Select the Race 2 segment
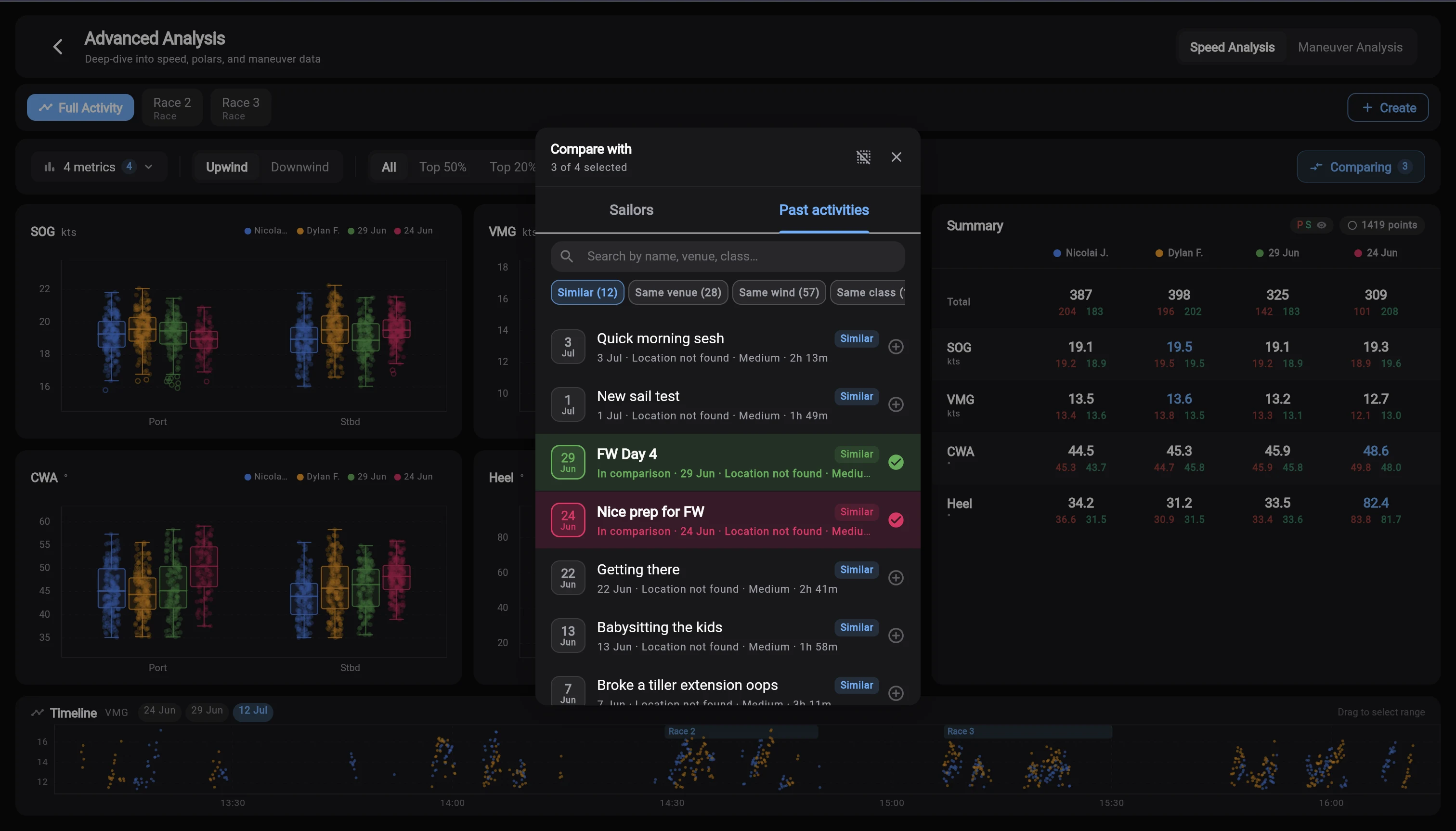Image resolution: width=1456 pixels, height=831 pixels. [x=172, y=107]
